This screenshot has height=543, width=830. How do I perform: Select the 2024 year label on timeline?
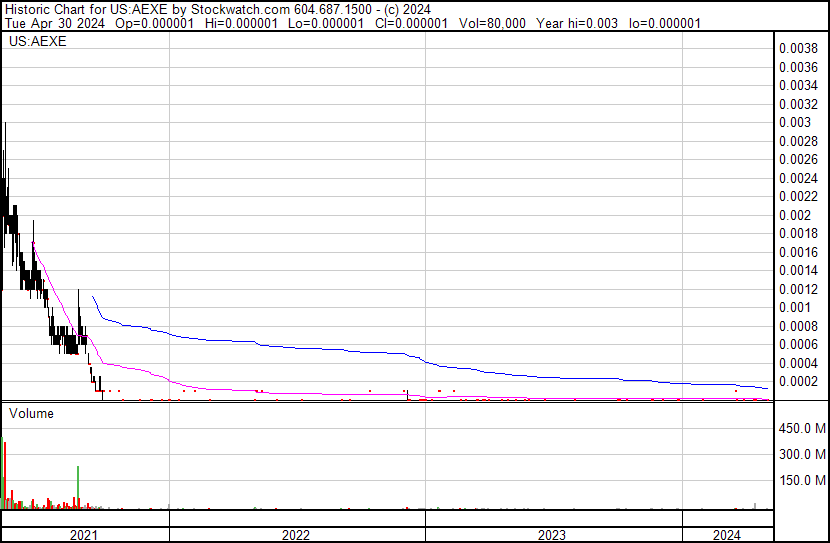(x=727, y=535)
